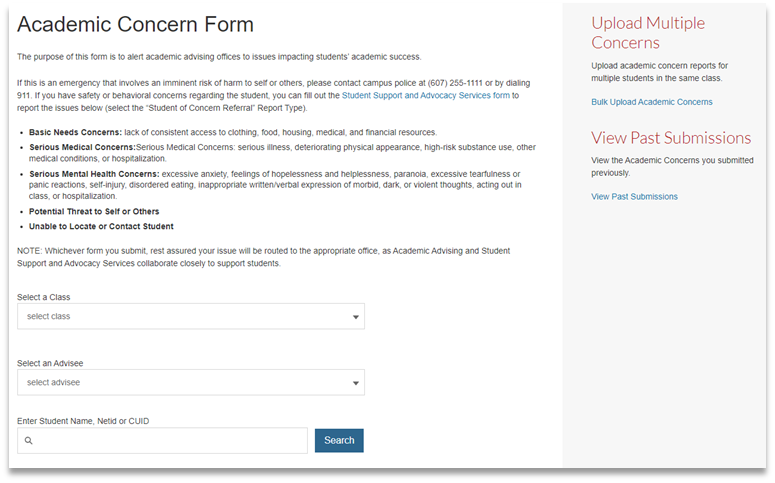Open the View Past Submissions link
This screenshot has width=775, height=483.
click(634, 197)
